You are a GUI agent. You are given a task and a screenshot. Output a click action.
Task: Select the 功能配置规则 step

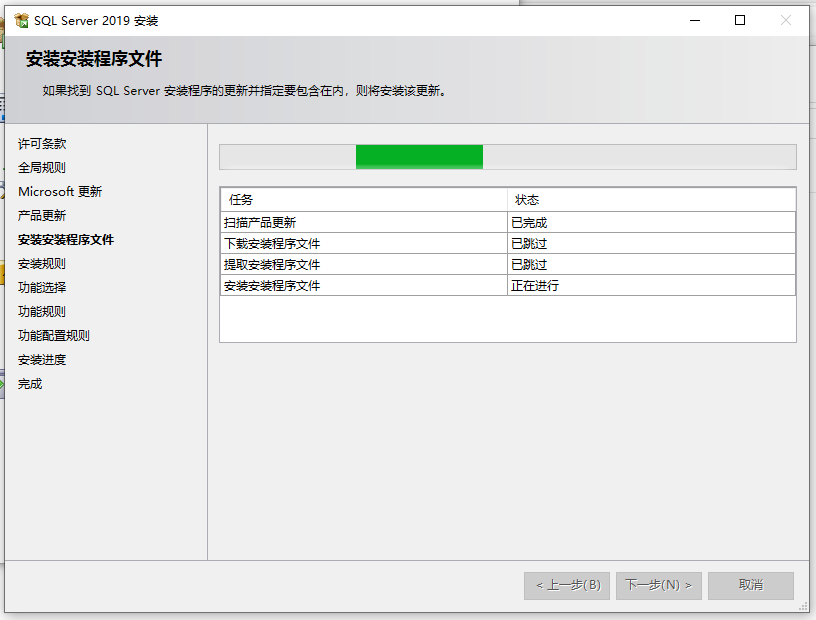tap(54, 336)
